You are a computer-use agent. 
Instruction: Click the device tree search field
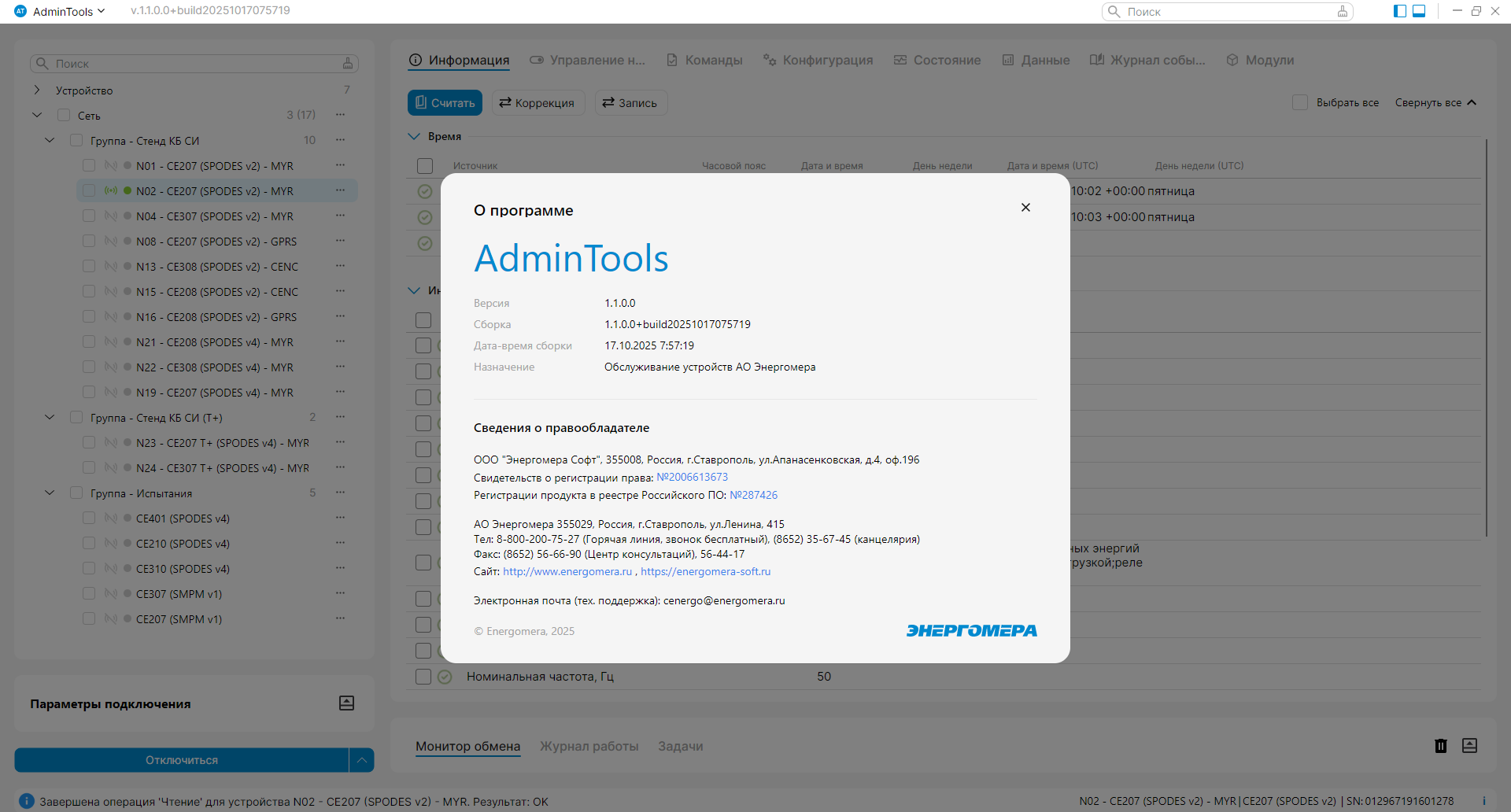click(194, 64)
